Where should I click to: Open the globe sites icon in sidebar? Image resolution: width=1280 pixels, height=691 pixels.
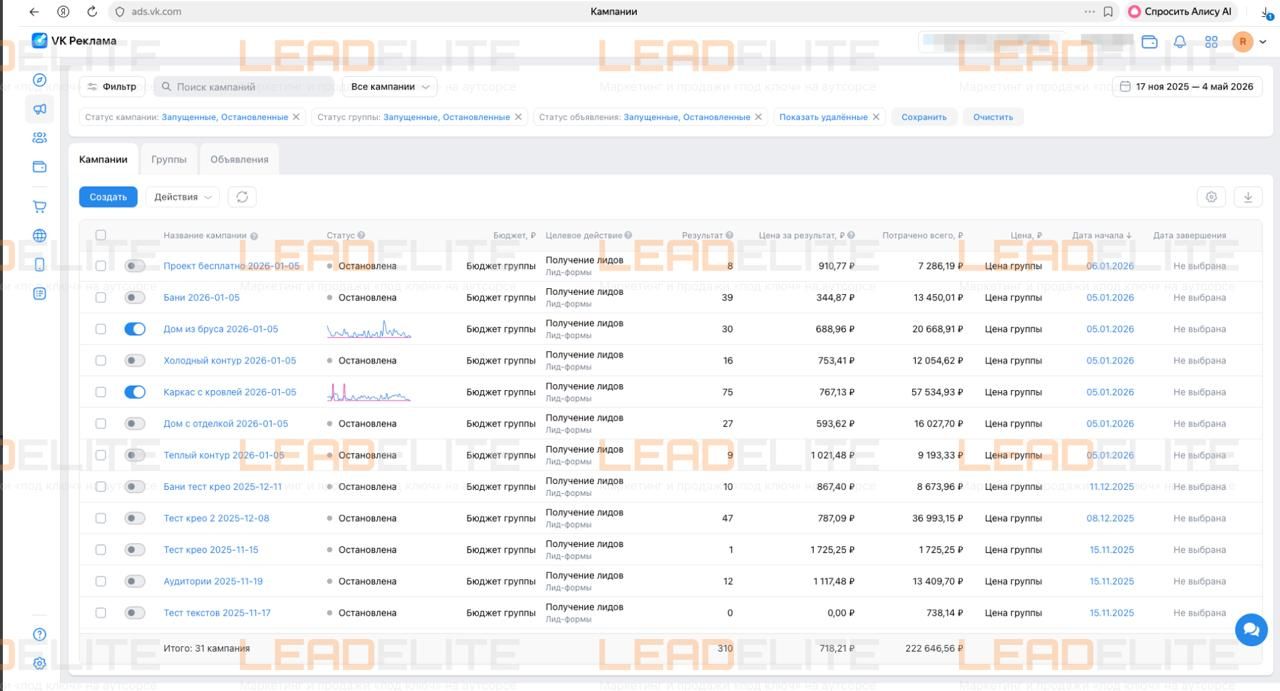[40, 236]
